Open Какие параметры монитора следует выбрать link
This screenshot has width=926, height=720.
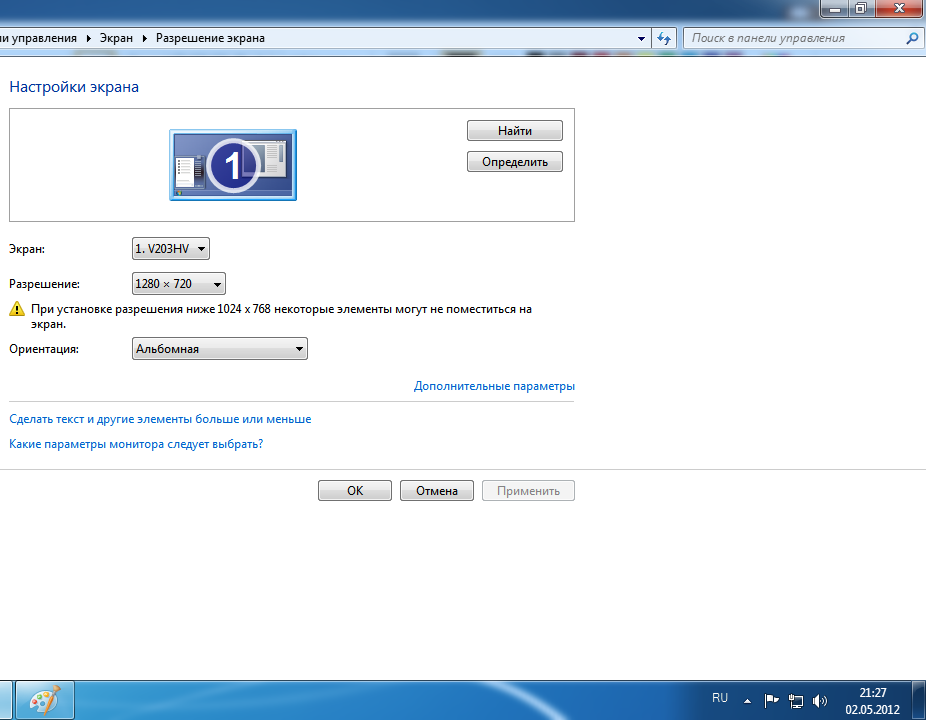pos(136,444)
